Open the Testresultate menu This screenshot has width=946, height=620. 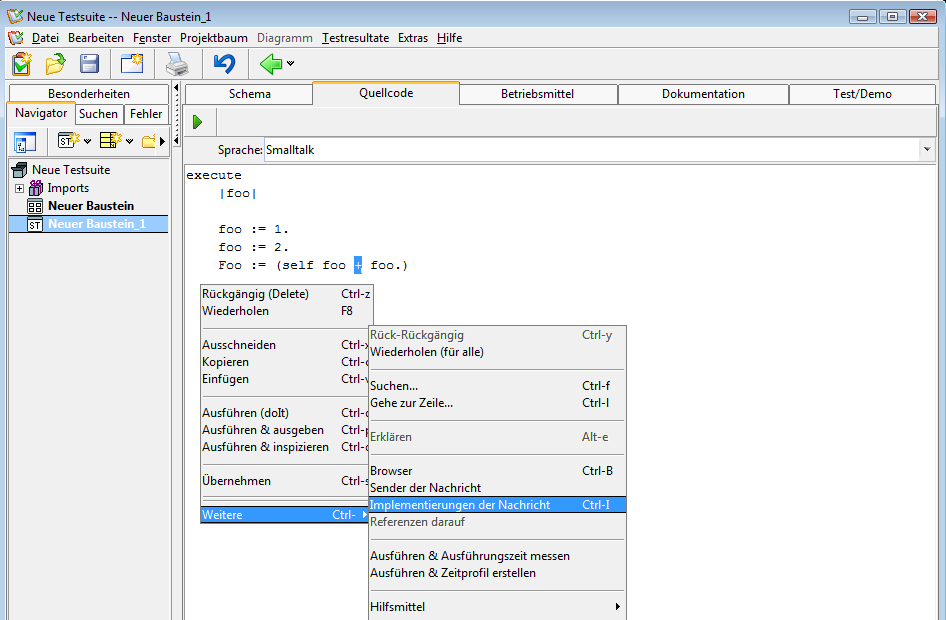point(355,38)
